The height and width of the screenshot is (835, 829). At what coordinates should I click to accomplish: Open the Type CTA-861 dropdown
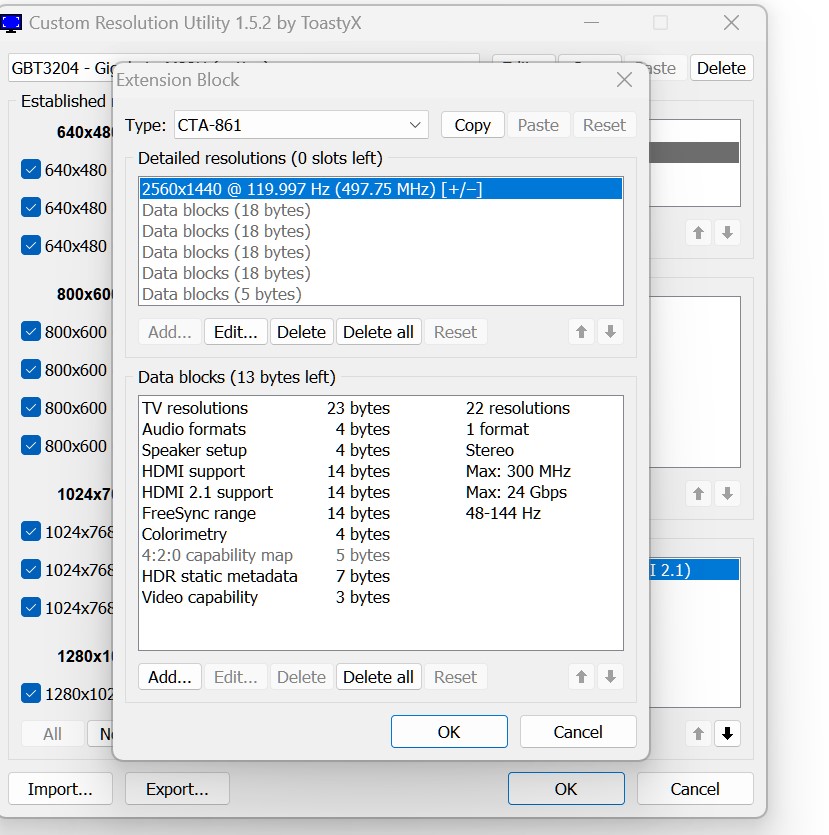click(x=300, y=125)
